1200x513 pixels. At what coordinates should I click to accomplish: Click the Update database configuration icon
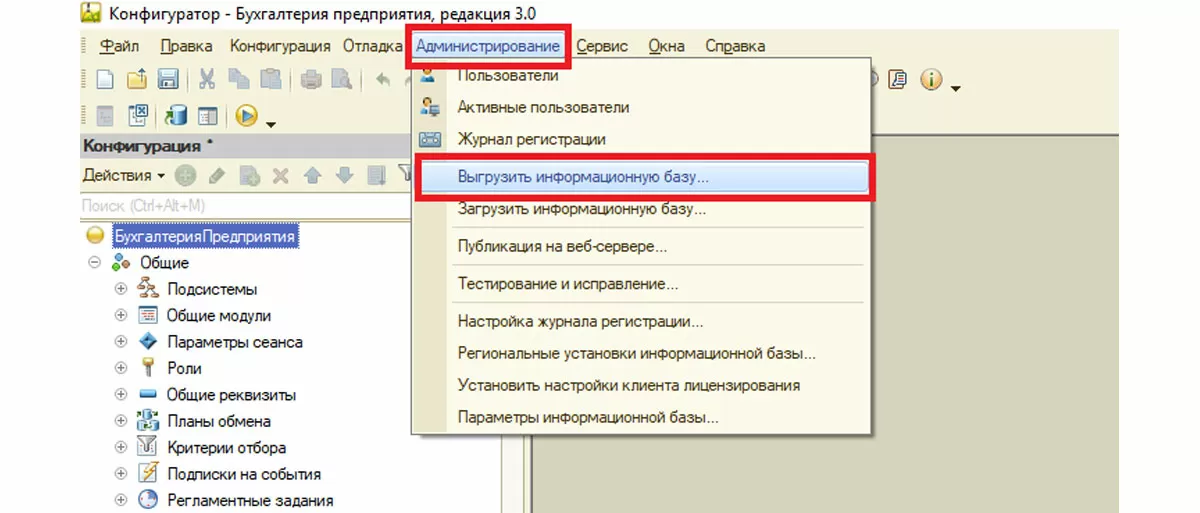(x=176, y=116)
